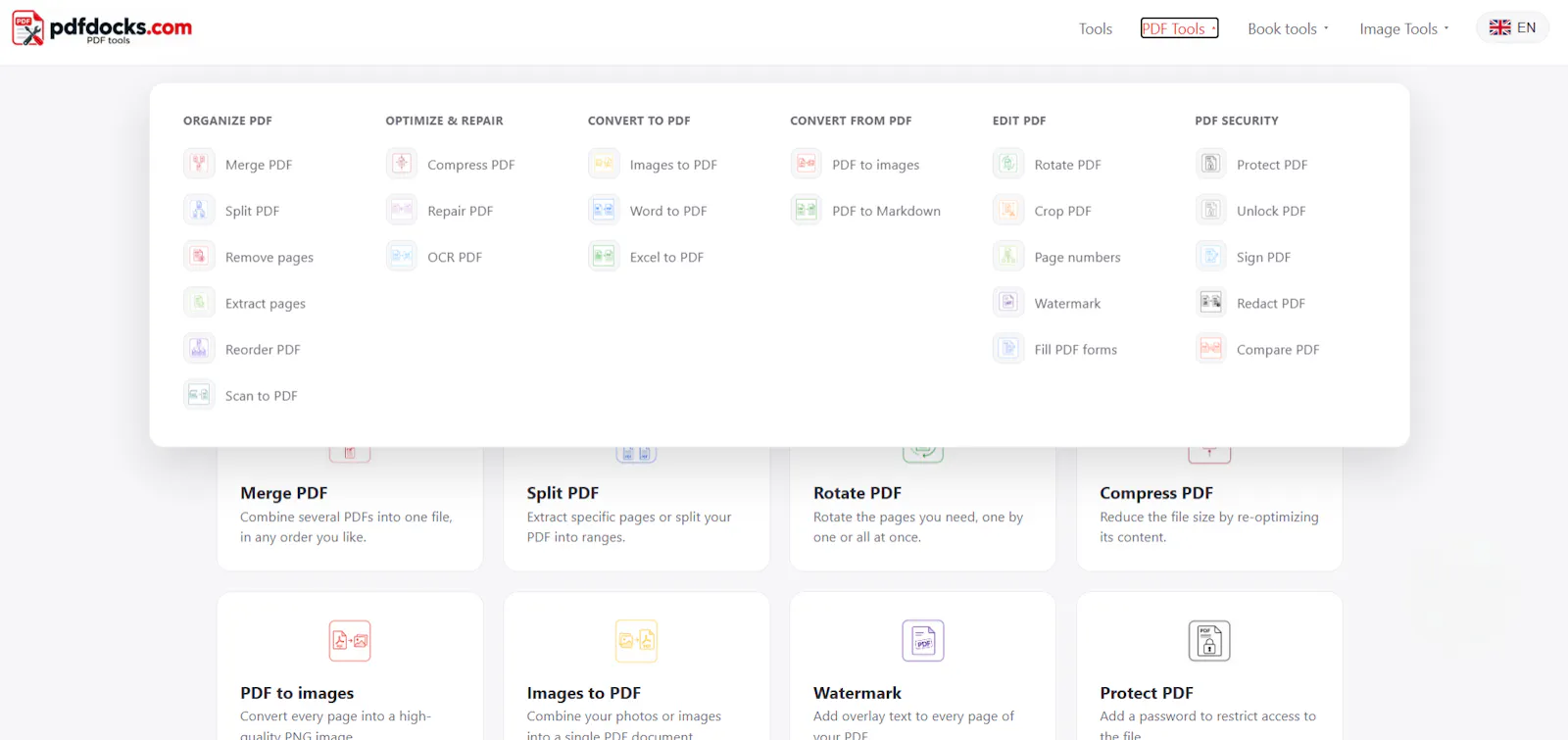The image size is (1568, 740).
Task: Click the OCR PDF icon
Action: pos(402,256)
